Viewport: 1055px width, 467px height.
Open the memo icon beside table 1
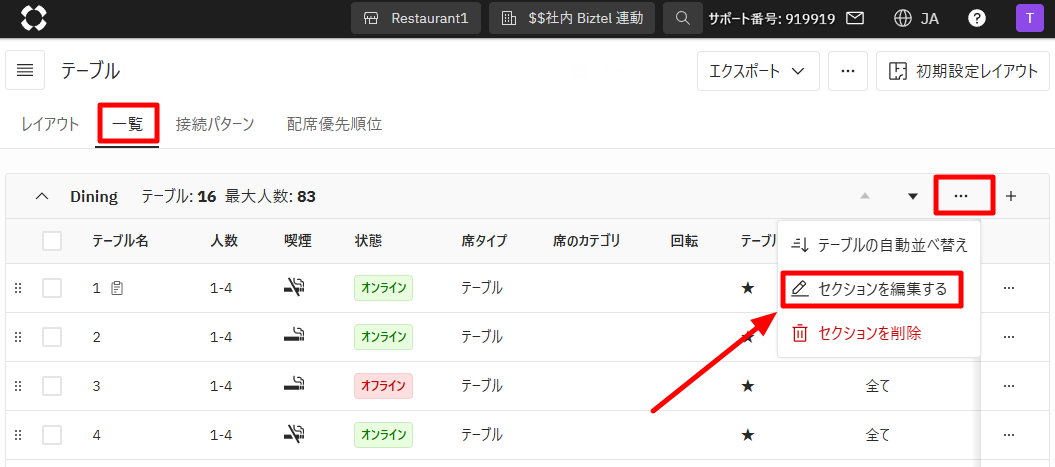point(117,288)
